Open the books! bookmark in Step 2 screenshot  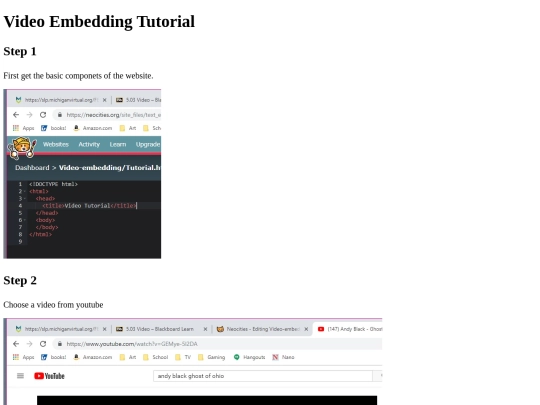click(x=53, y=357)
